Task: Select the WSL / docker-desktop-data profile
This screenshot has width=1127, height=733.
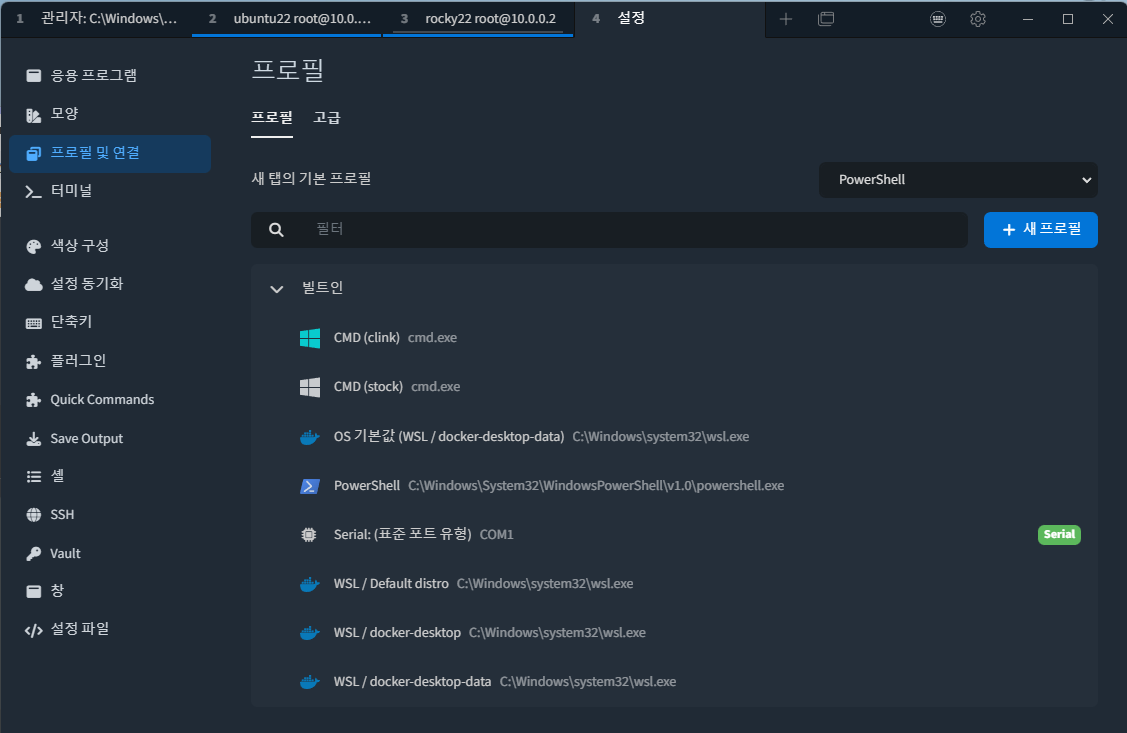Action: (x=674, y=681)
